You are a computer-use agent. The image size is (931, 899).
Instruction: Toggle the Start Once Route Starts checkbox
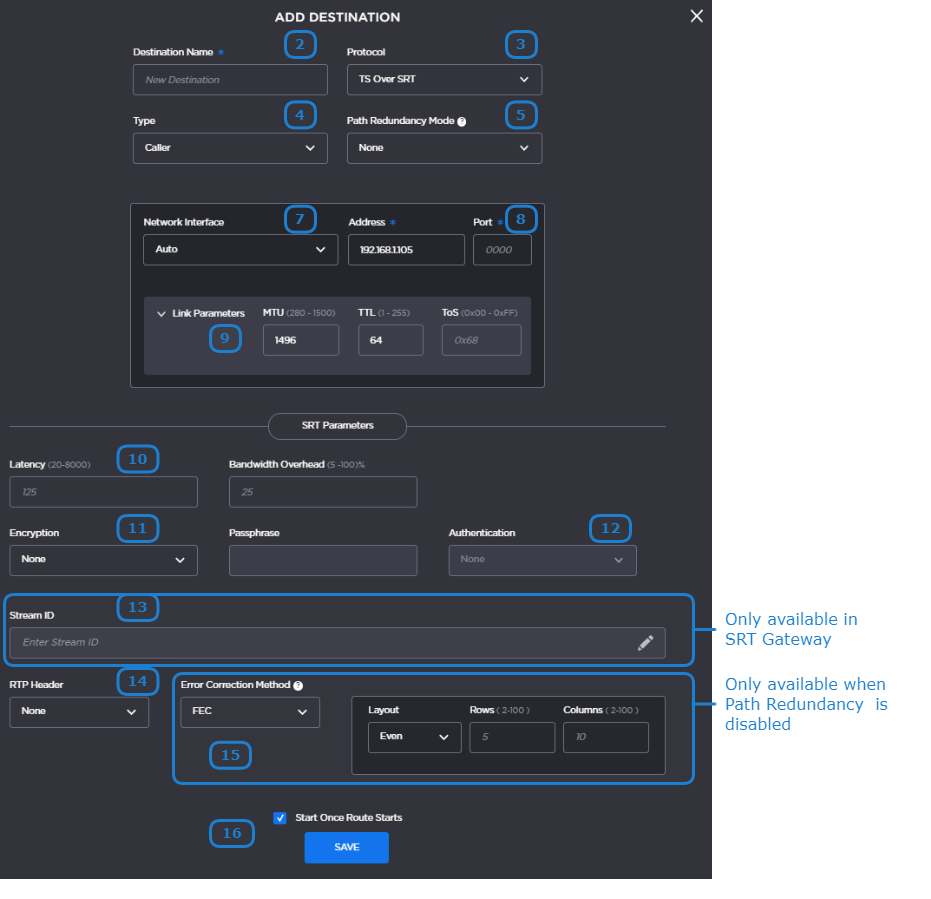pos(280,818)
